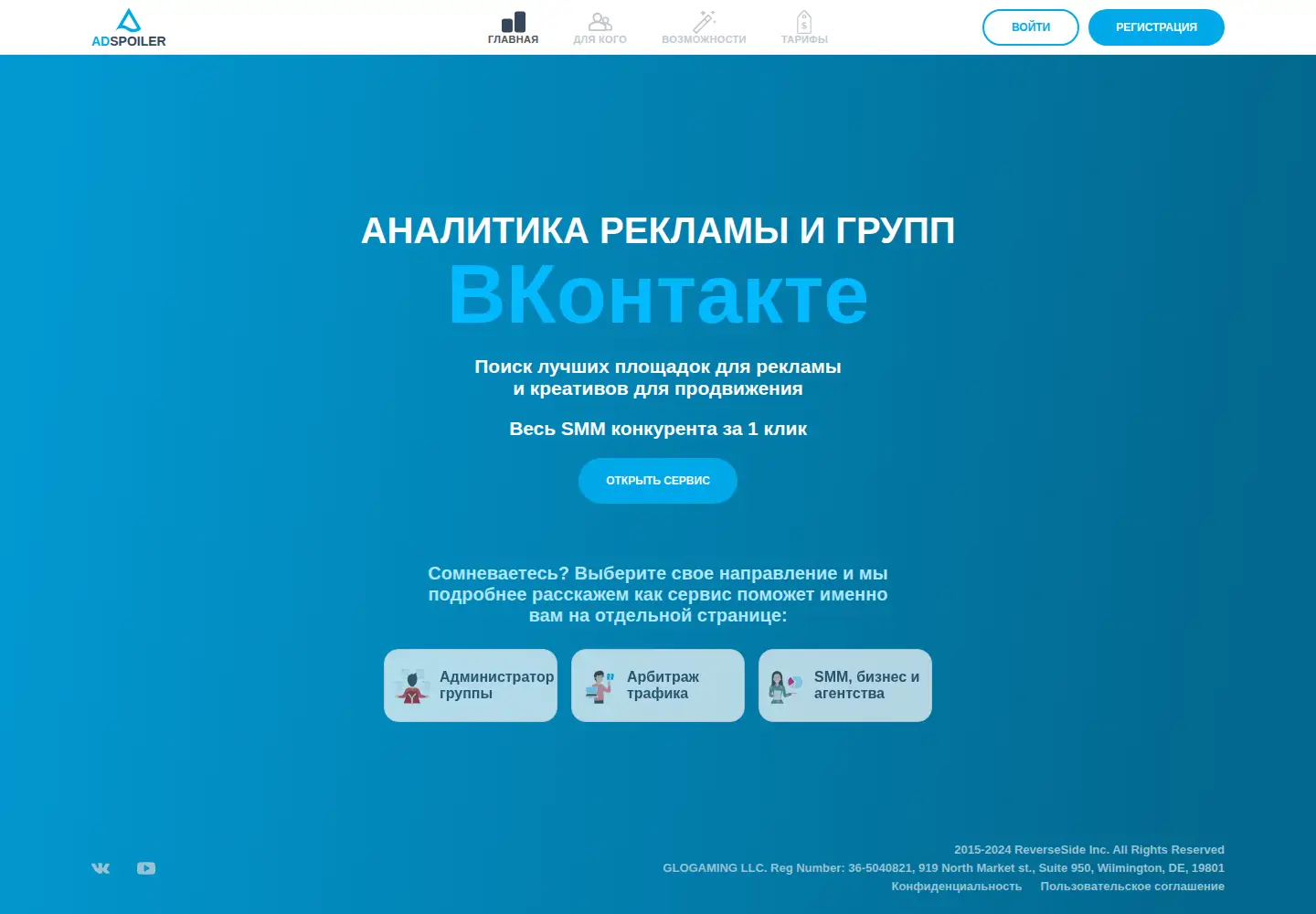
Task: Select the SMM, бизнес и агентства card text
Action: click(x=866, y=685)
